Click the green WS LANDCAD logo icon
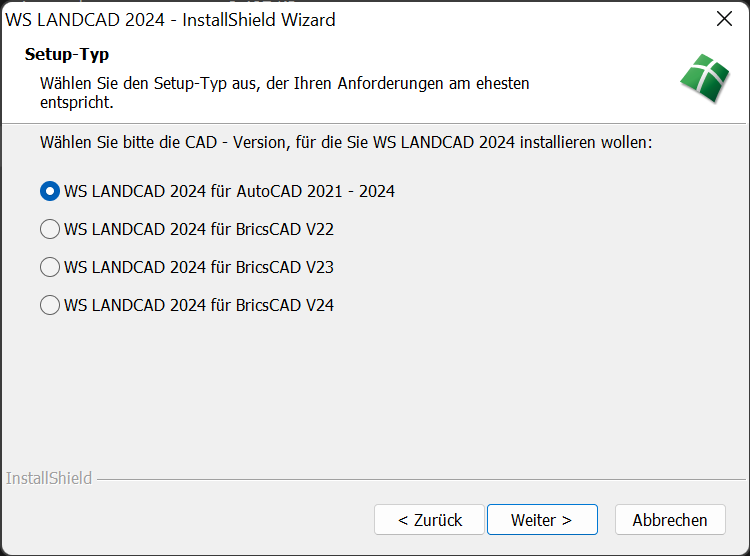Image resolution: width=750 pixels, height=556 pixels. (704, 79)
